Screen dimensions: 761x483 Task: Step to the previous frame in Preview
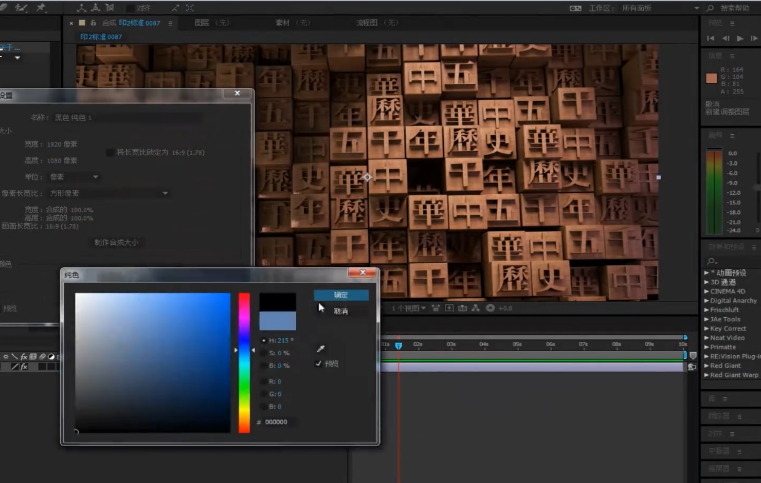click(725, 38)
